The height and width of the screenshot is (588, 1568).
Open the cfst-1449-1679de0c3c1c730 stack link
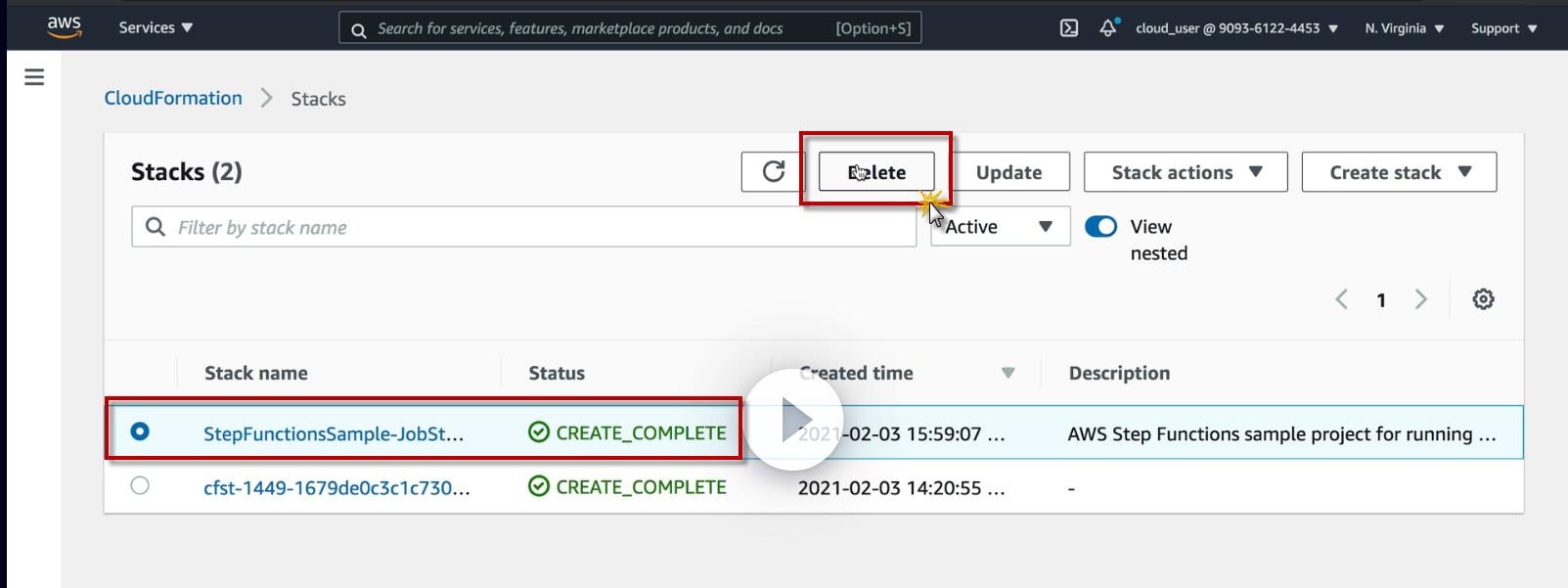click(x=336, y=487)
